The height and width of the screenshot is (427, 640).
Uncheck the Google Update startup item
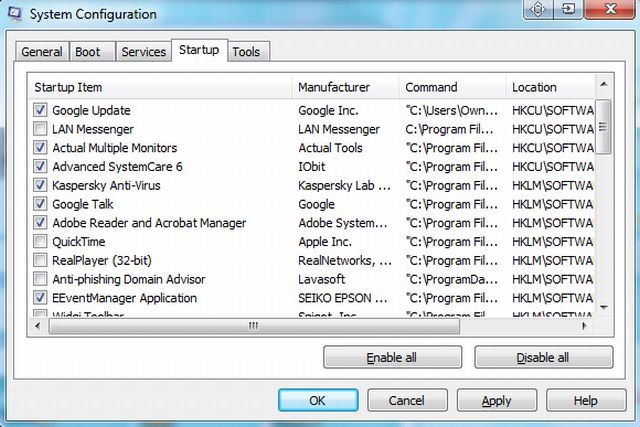(40, 110)
